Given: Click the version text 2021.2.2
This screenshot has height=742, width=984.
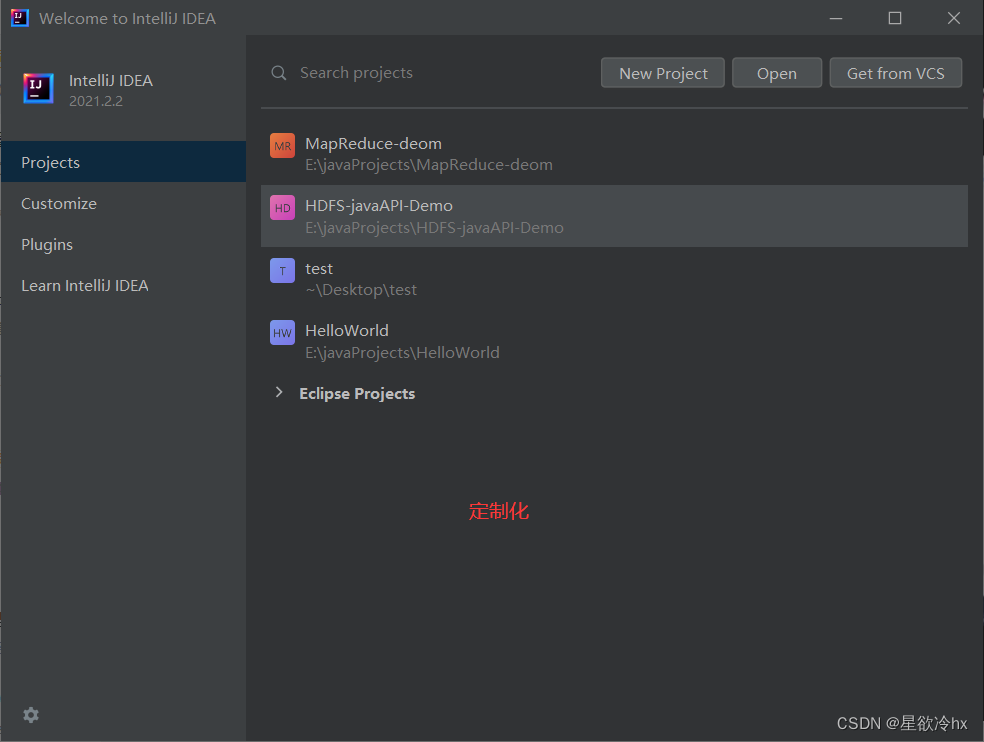Looking at the screenshot, I should pos(96,101).
